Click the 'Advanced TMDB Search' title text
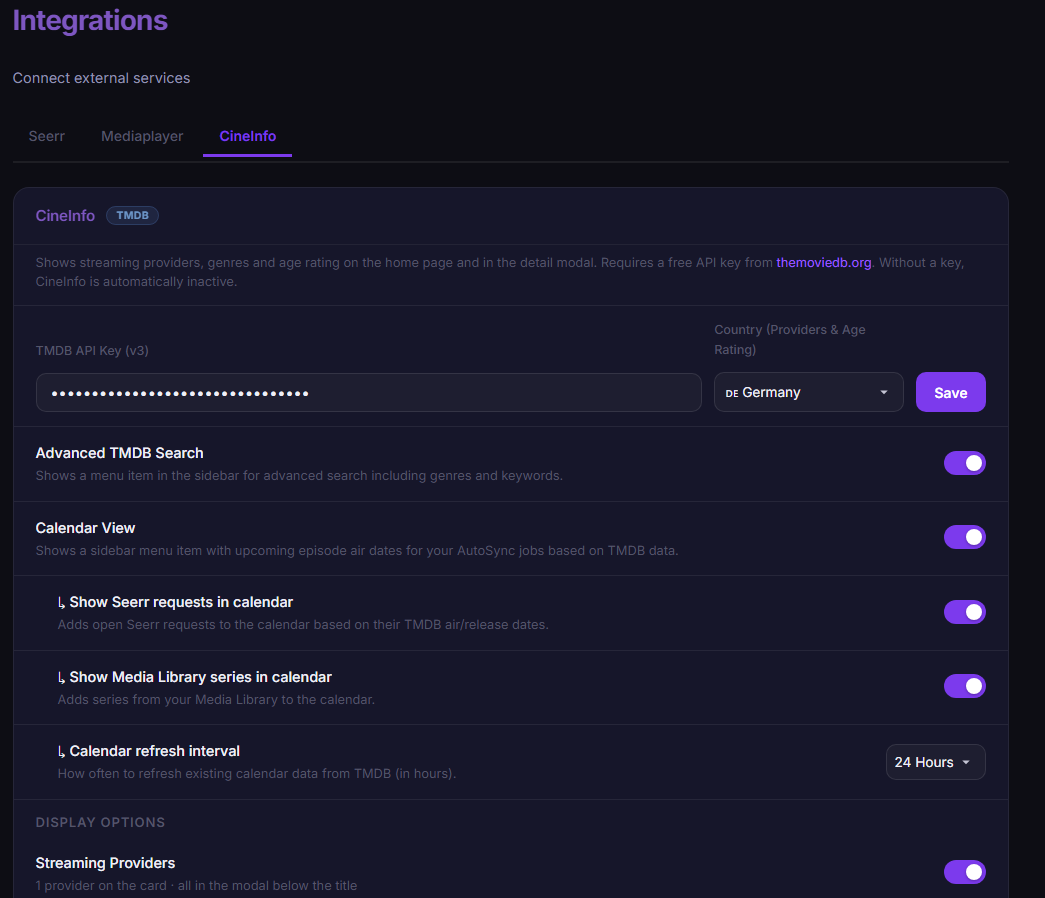The image size is (1045, 898). (x=119, y=453)
